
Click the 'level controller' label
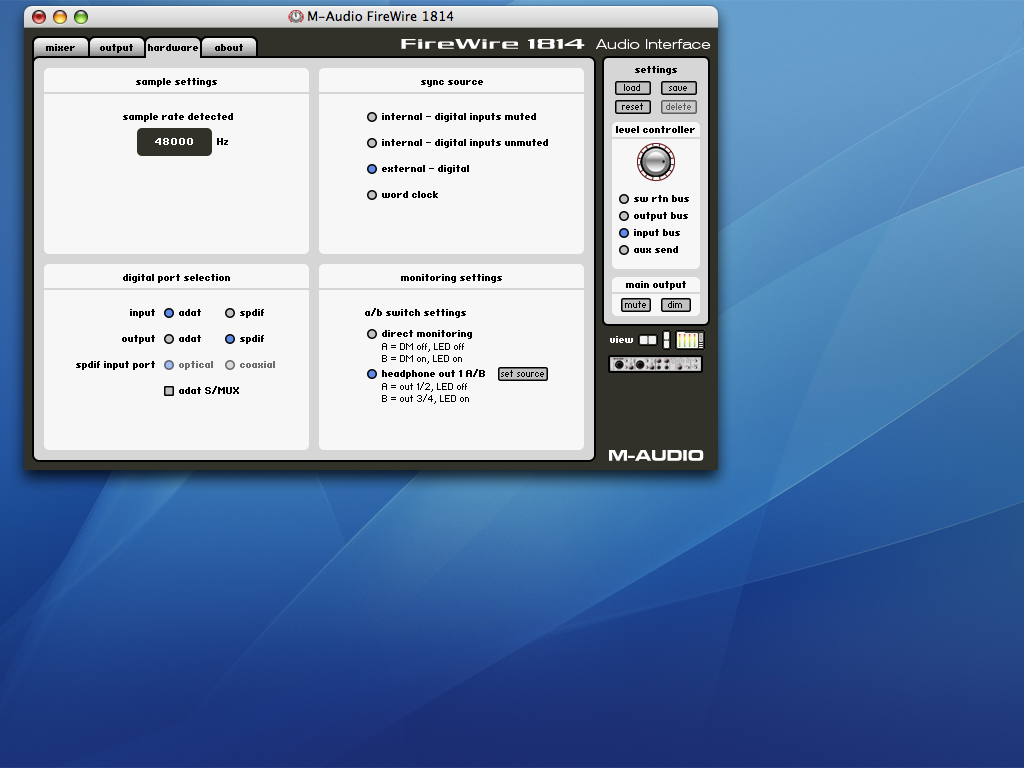coord(655,130)
